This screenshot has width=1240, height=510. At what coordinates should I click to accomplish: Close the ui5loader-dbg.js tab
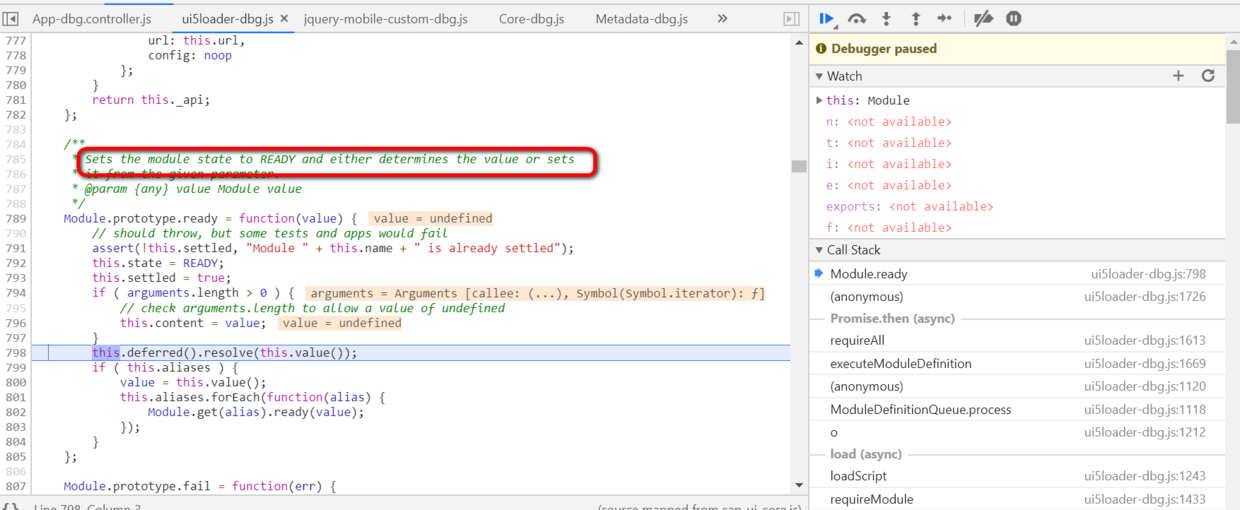pyautogui.click(x=284, y=19)
